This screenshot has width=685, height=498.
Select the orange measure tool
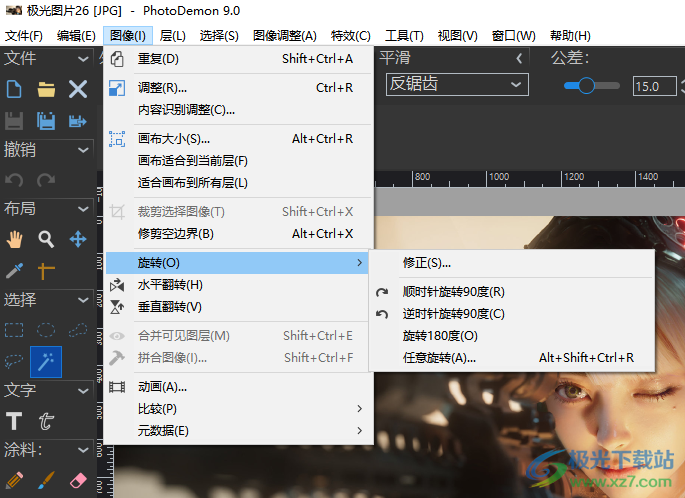46,271
